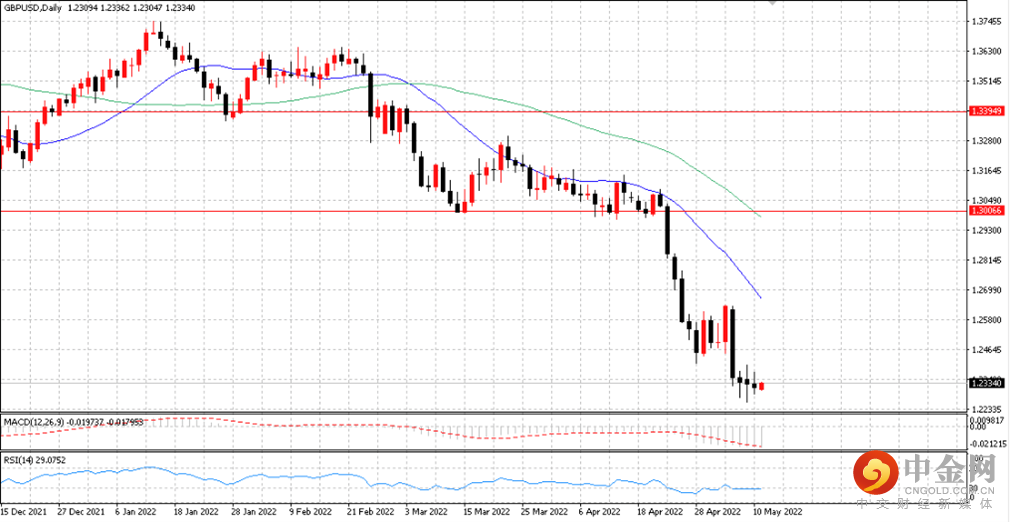Select the 1.22335 price axis label
1010x522 pixels.
pyautogui.click(x=987, y=409)
